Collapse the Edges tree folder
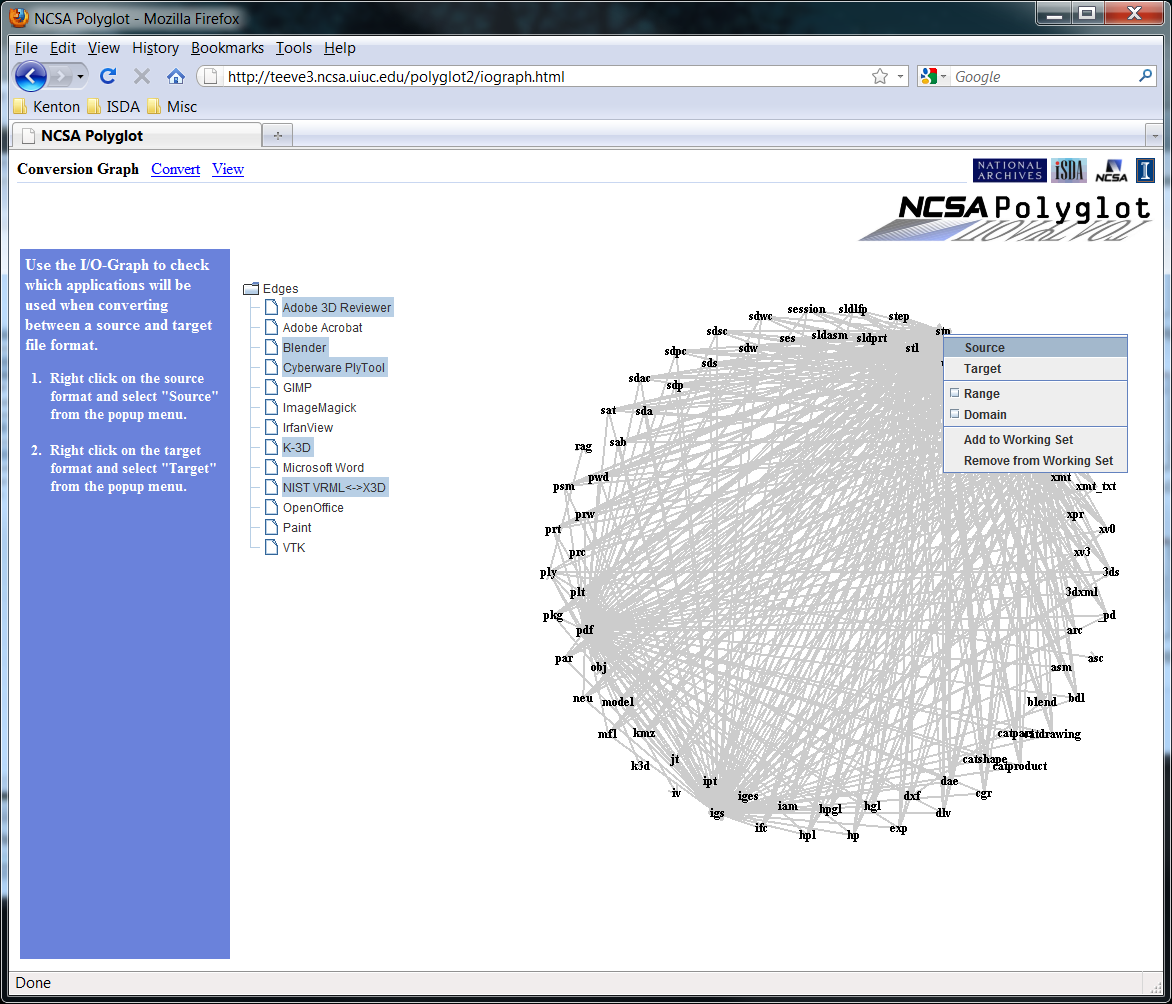The image size is (1172, 1004). pos(251,289)
